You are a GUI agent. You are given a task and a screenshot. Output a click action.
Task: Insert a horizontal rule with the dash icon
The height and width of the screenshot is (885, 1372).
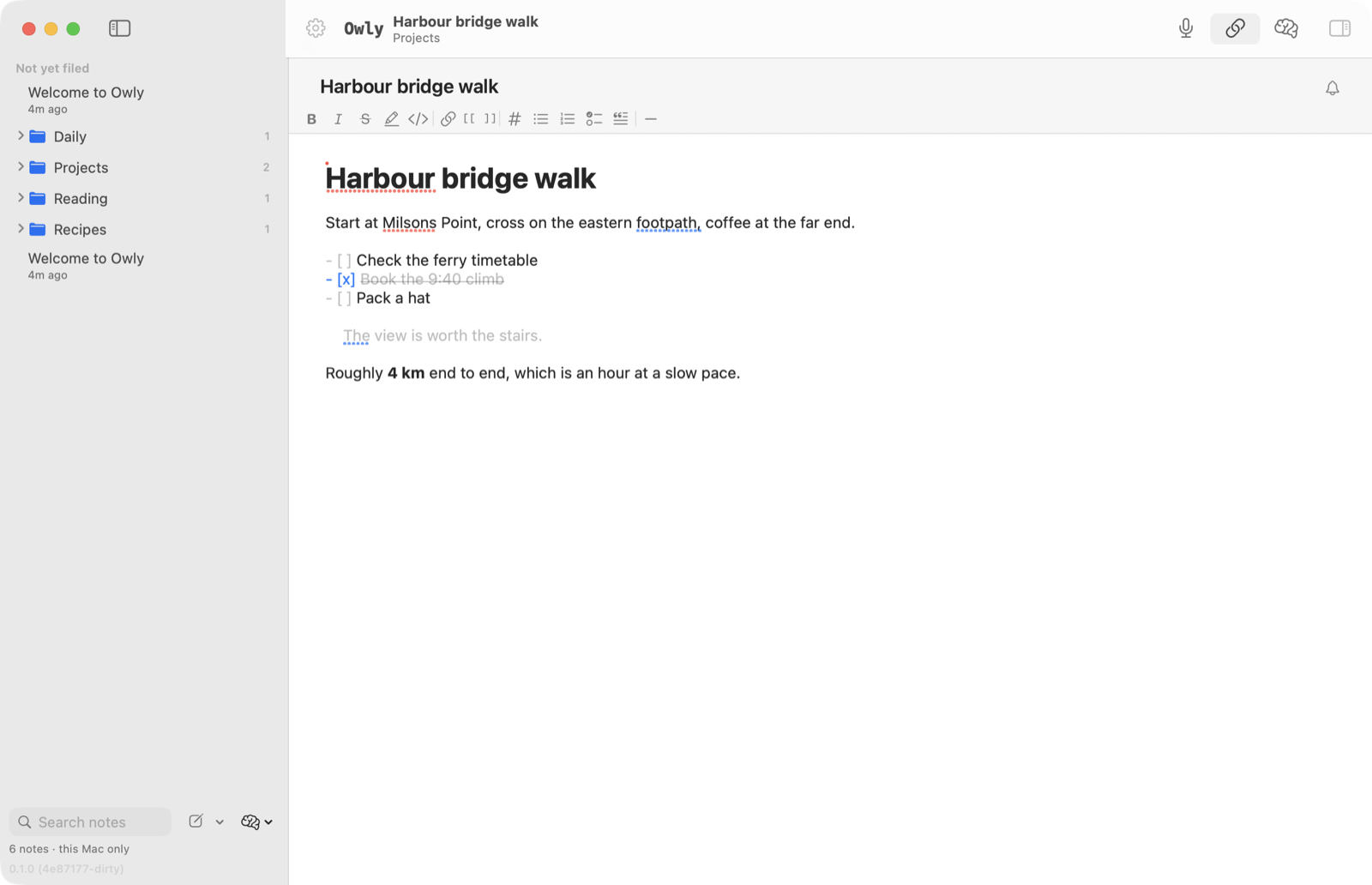coord(651,119)
